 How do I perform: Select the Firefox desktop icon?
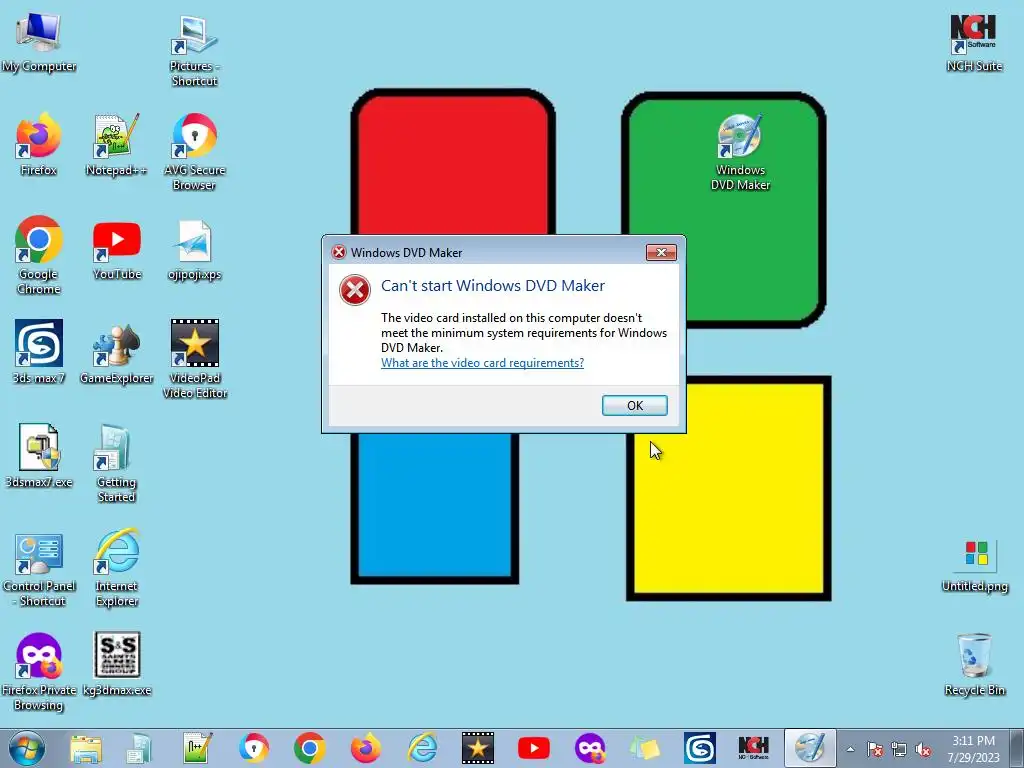pyautogui.click(x=39, y=145)
